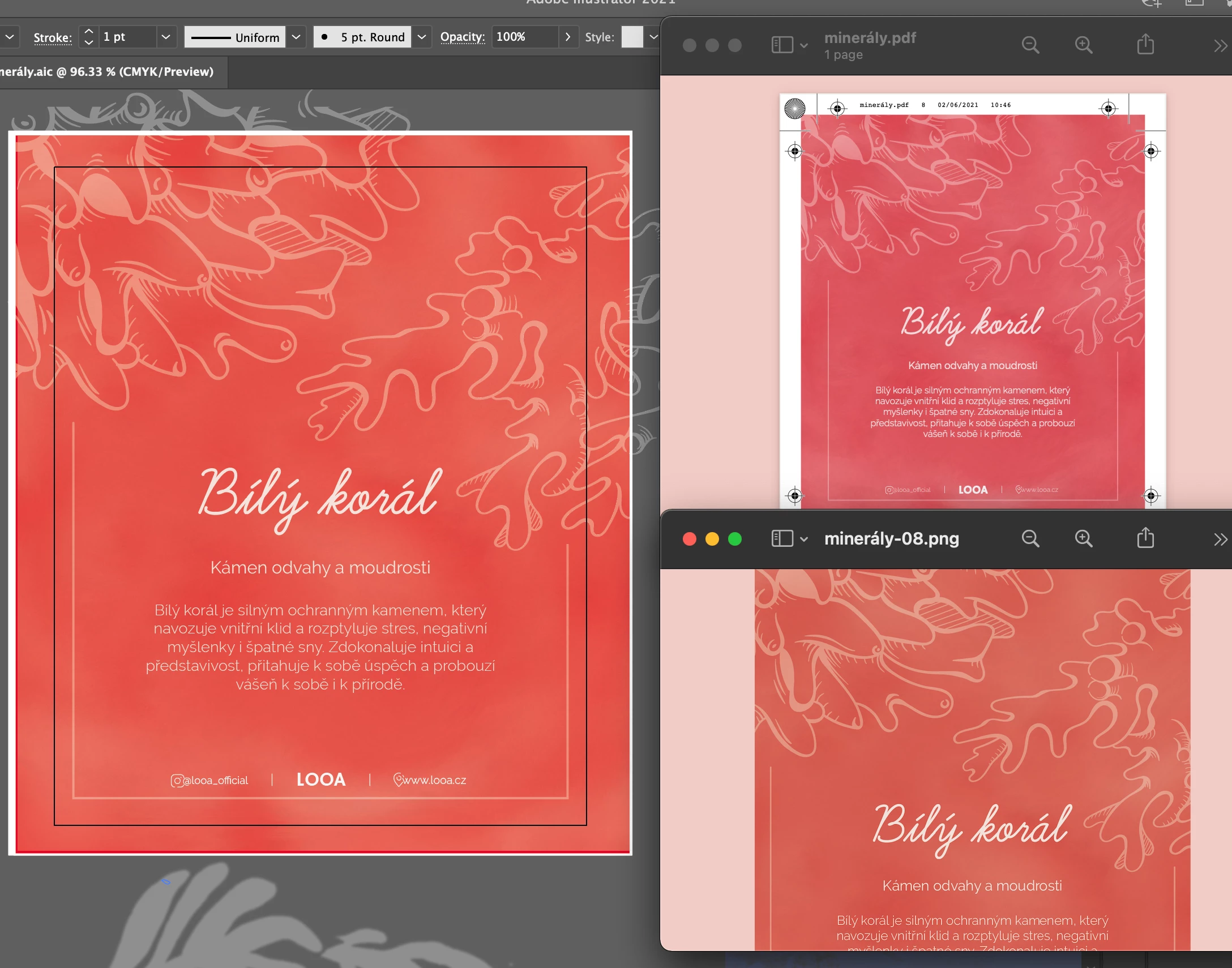Screen dimensions: 1232x968
Task: Click Share icon in minerály.pdf window
Action: point(1145,44)
